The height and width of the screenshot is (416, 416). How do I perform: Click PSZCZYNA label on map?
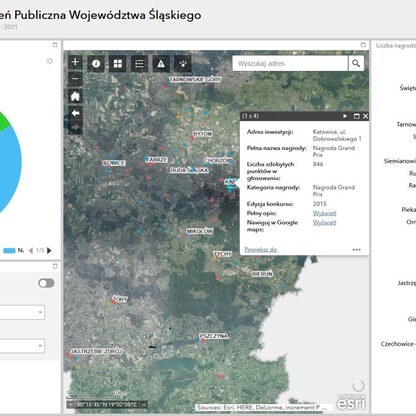(214, 336)
